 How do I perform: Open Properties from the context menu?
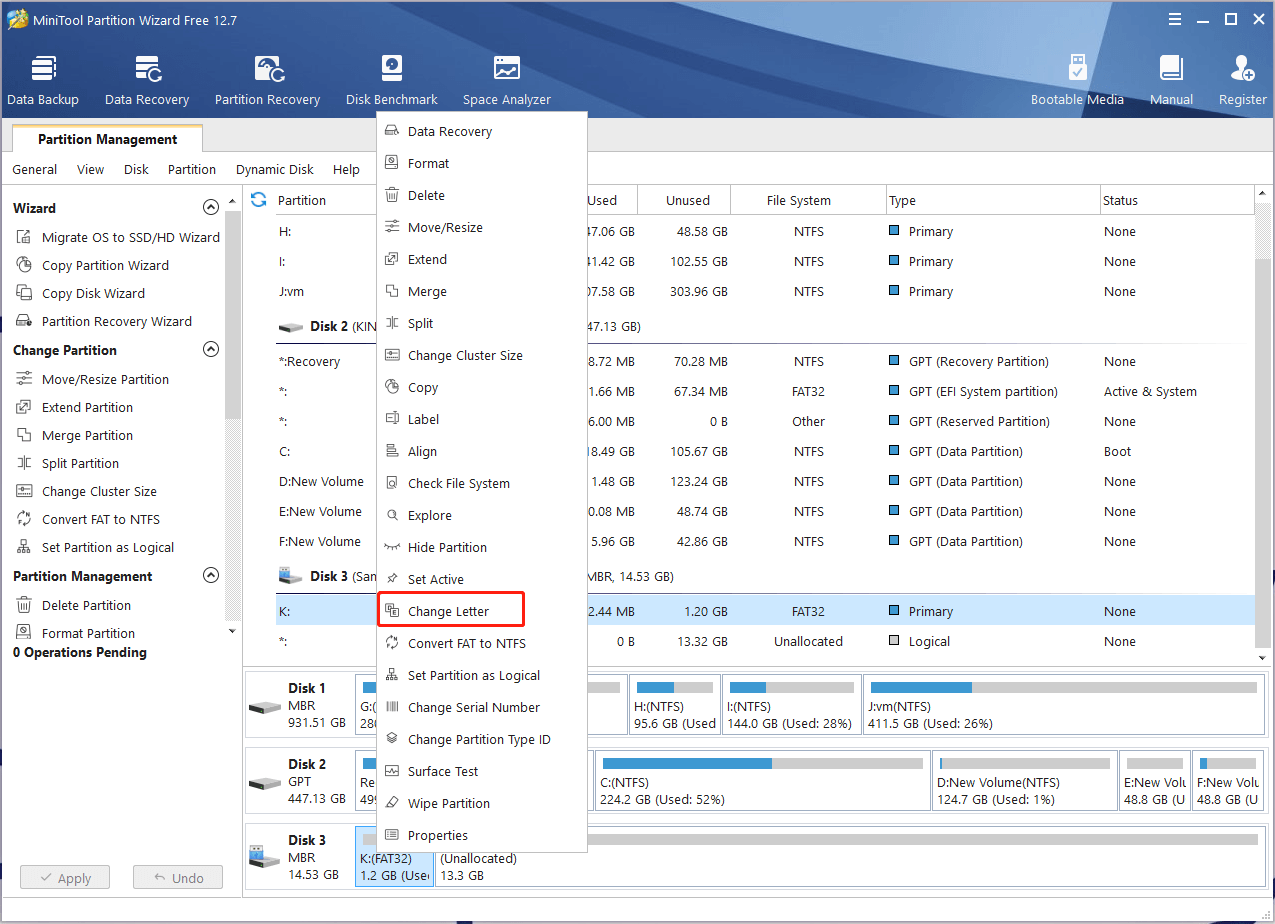tap(481, 836)
